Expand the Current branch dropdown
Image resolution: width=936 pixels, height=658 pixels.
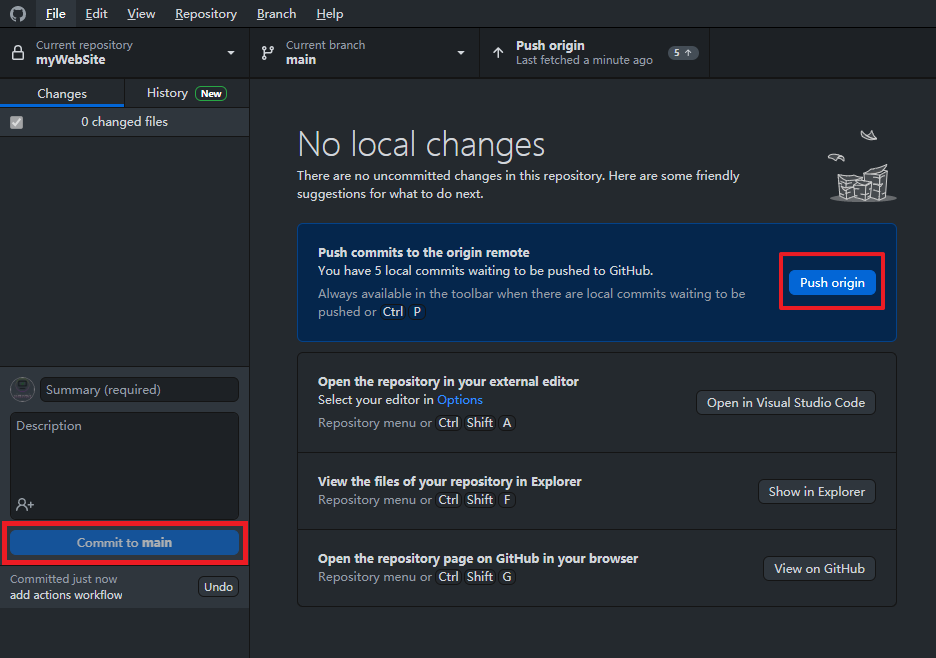[x=461, y=52]
